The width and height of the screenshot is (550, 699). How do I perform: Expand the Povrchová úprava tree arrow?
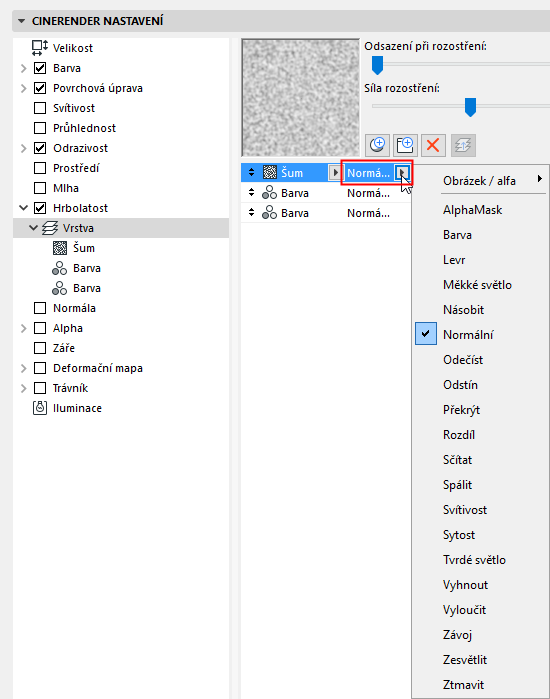(24, 88)
